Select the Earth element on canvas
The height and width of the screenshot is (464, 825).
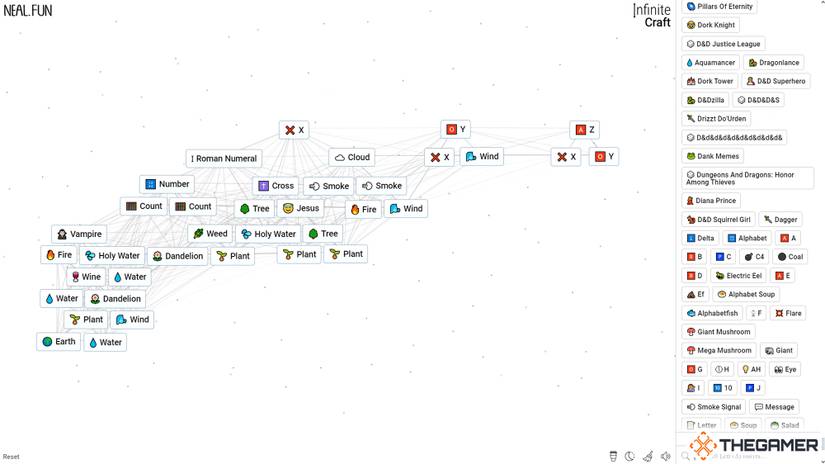[58, 342]
